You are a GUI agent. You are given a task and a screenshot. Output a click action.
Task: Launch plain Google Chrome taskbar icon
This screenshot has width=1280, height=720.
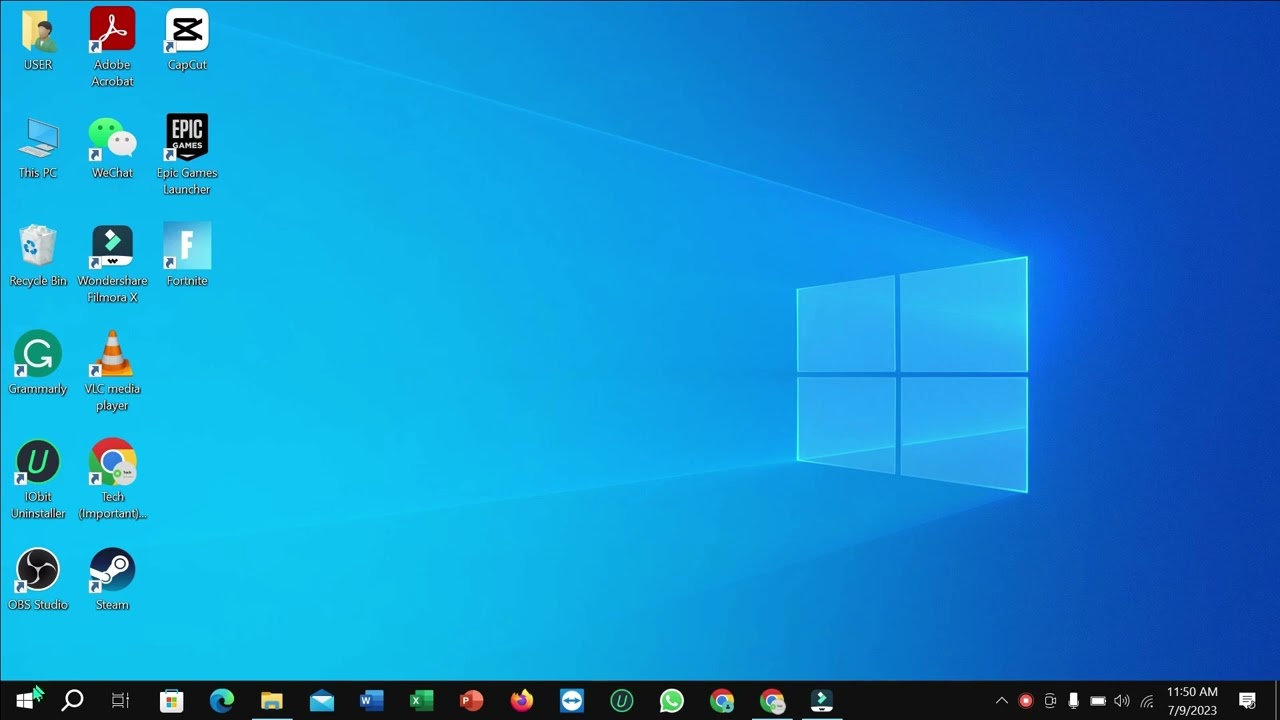[x=722, y=701]
